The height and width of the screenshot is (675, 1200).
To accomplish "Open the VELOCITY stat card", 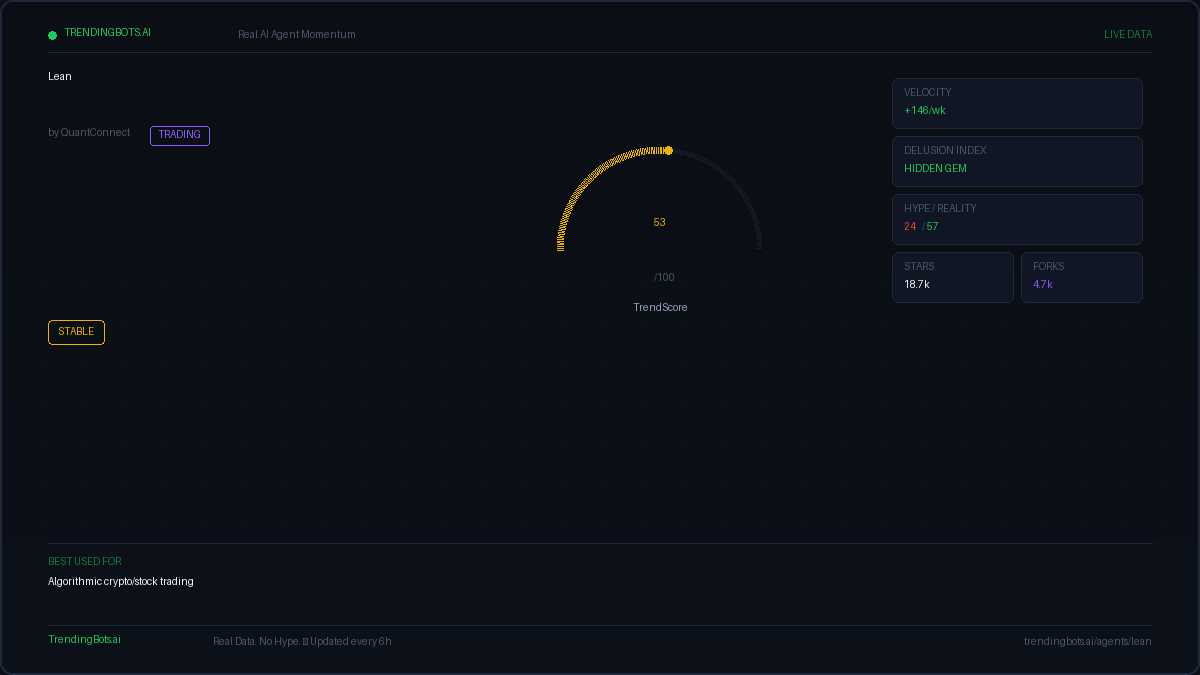I will click(1017, 104).
